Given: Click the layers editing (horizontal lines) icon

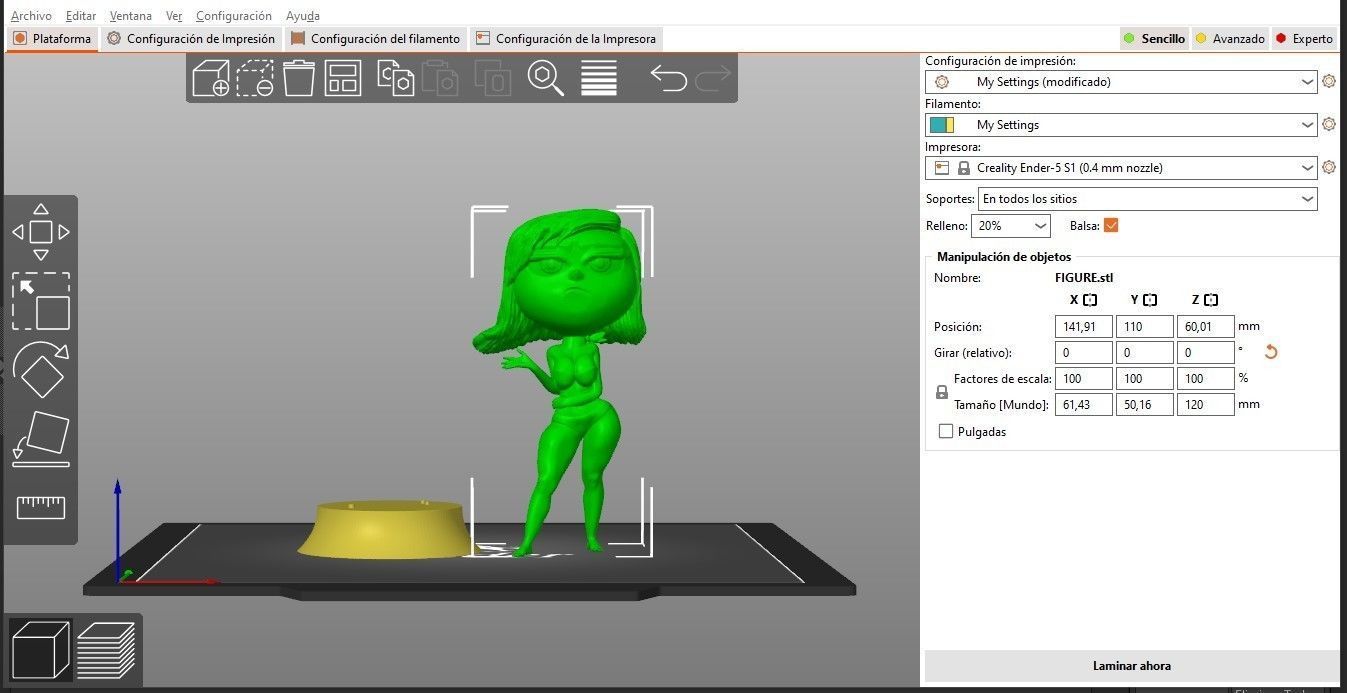Looking at the screenshot, I should pyautogui.click(x=599, y=78).
